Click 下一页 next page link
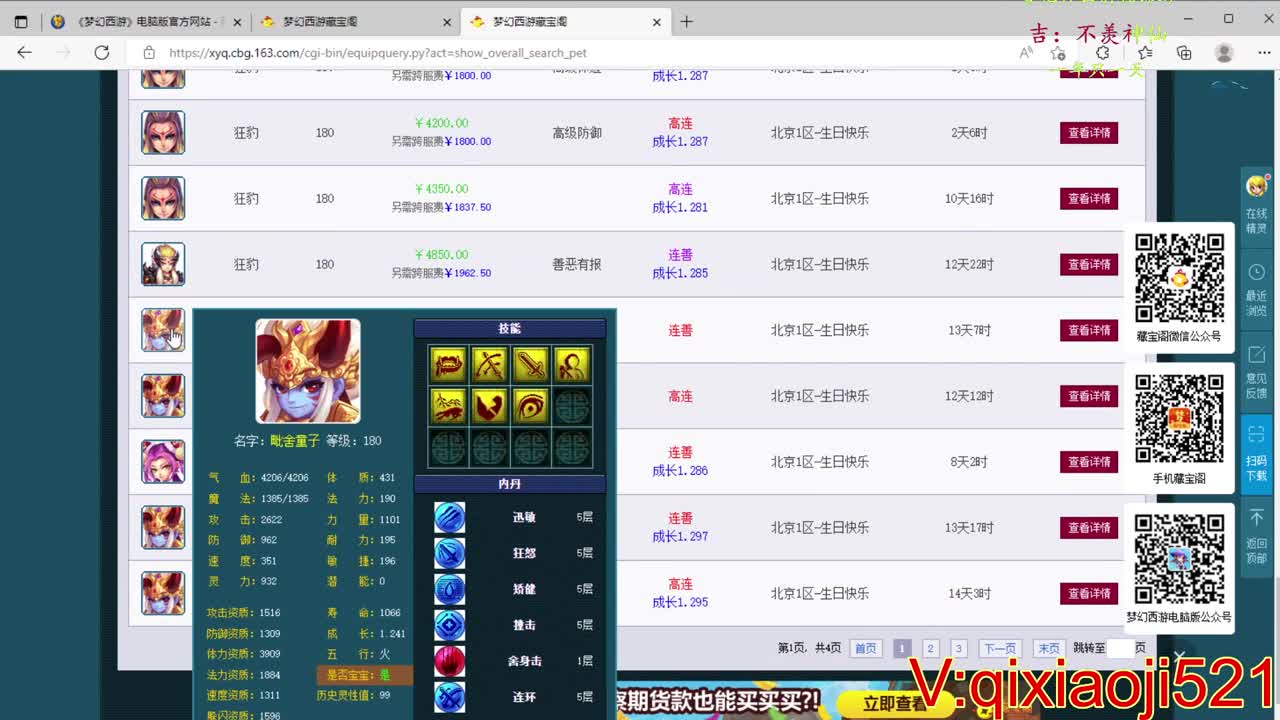 click(x=999, y=648)
